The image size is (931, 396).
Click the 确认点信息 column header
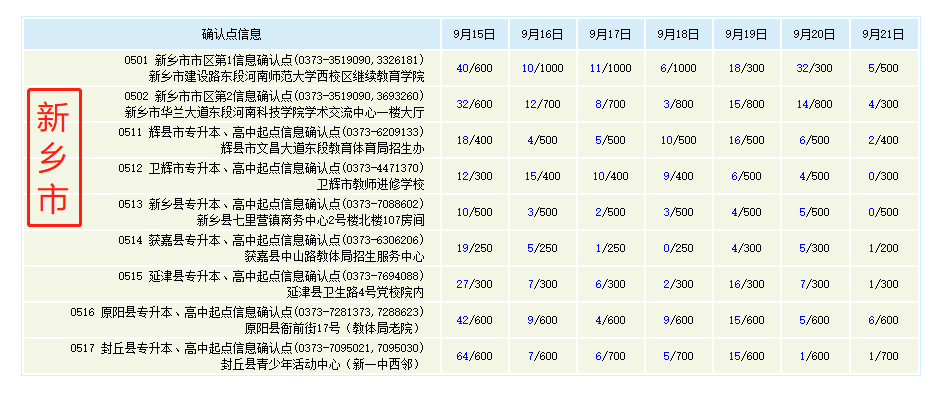click(232, 34)
